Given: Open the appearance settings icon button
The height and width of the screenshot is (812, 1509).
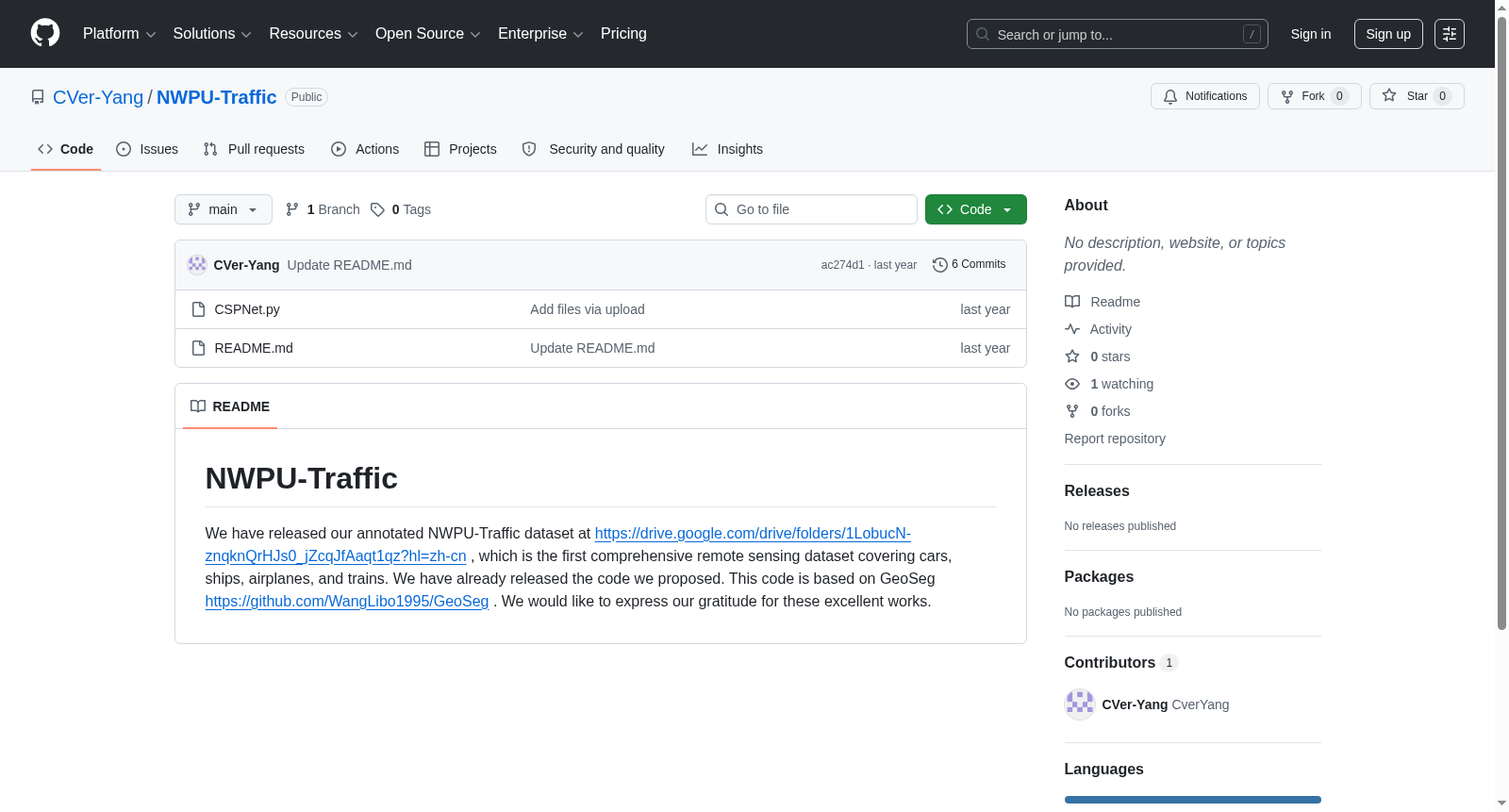Looking at the screenshot, I should tap(1450, 34).
